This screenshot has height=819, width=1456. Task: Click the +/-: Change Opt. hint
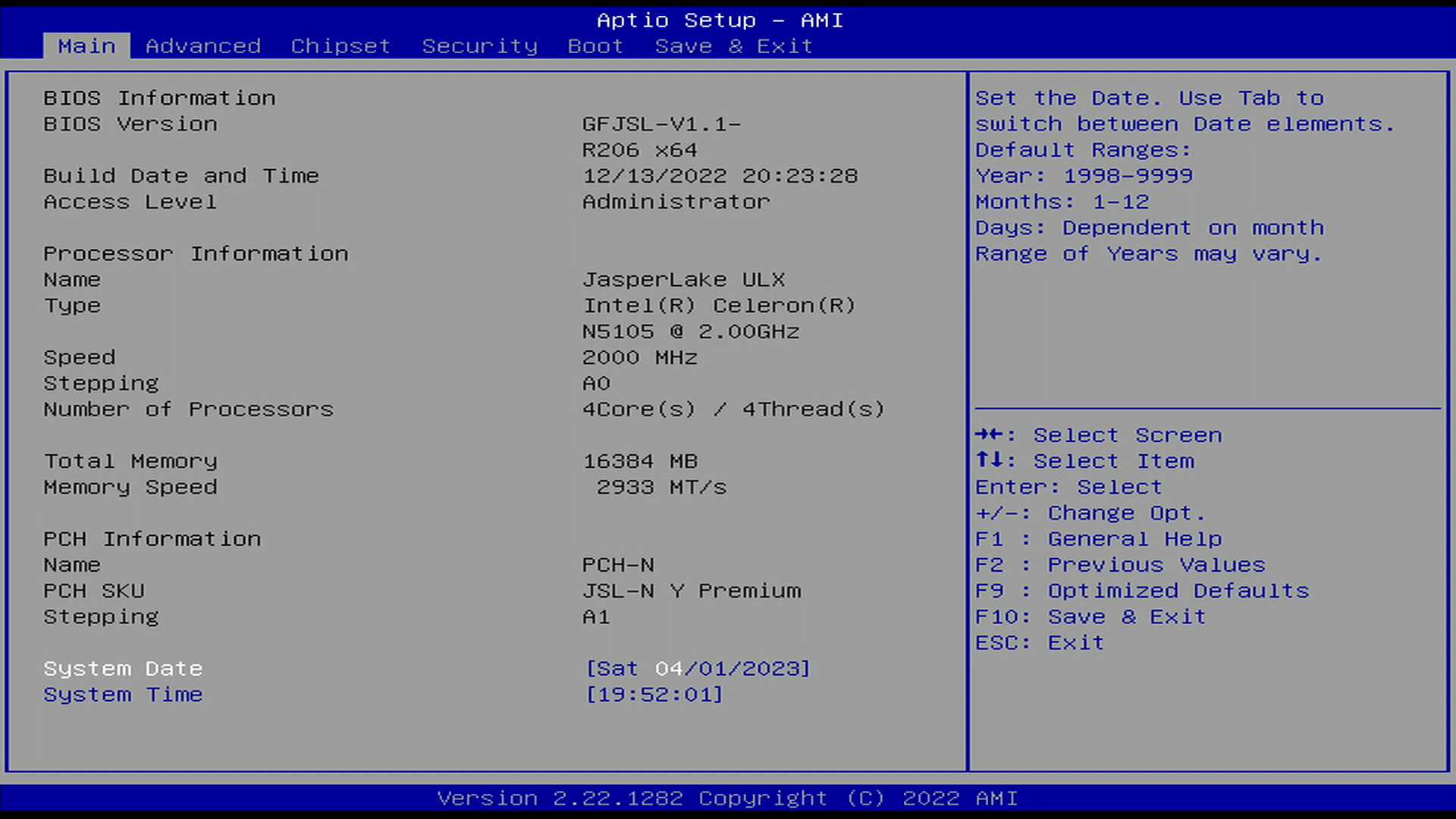click(x=1090, y=513)
